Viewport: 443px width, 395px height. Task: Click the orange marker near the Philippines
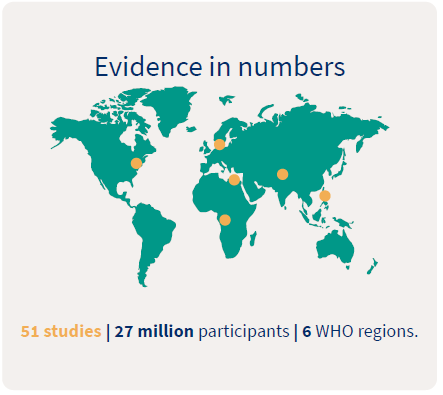pyautogui.click(x=325, y=196)
